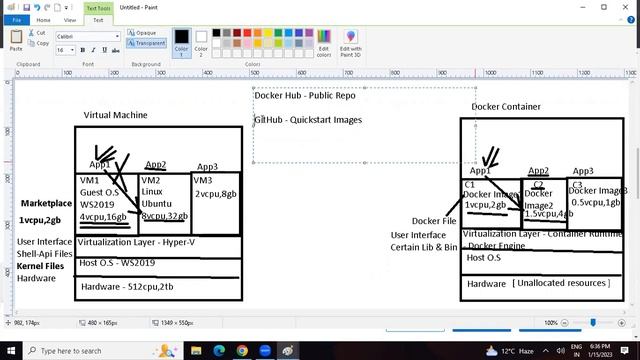640x360 pixels.
Task: Open Paint Help question mark
Action: tap(631, 20)
